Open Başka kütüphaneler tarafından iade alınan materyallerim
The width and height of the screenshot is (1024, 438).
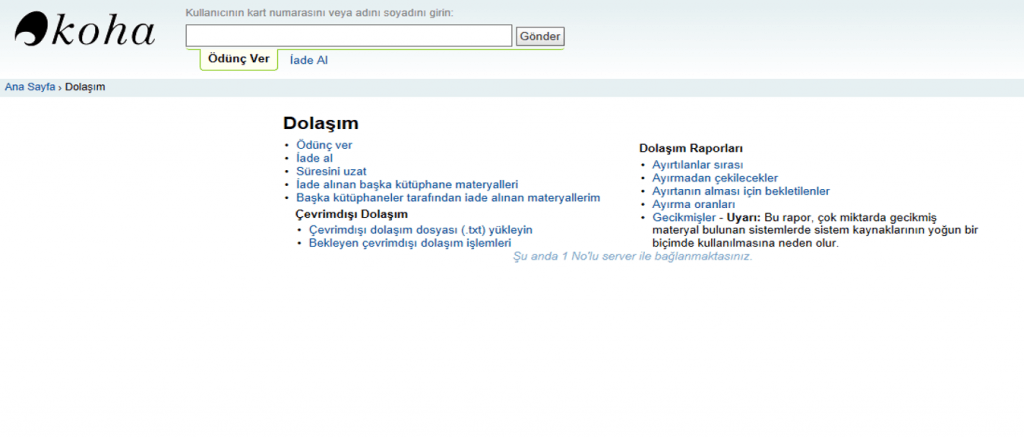point(448,197)
